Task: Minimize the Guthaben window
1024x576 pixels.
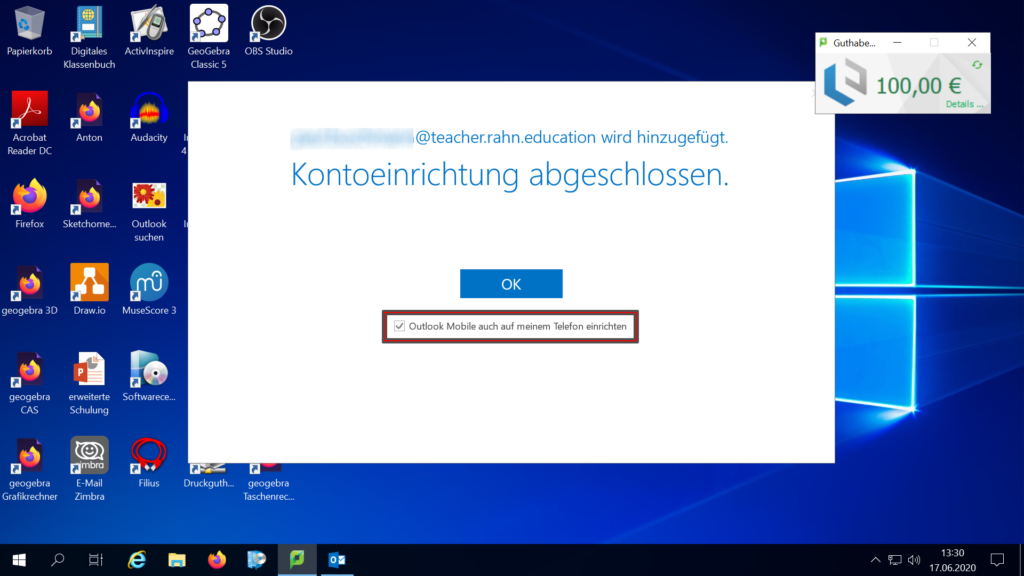Action: pyautogui.click(x=897, y=42)
